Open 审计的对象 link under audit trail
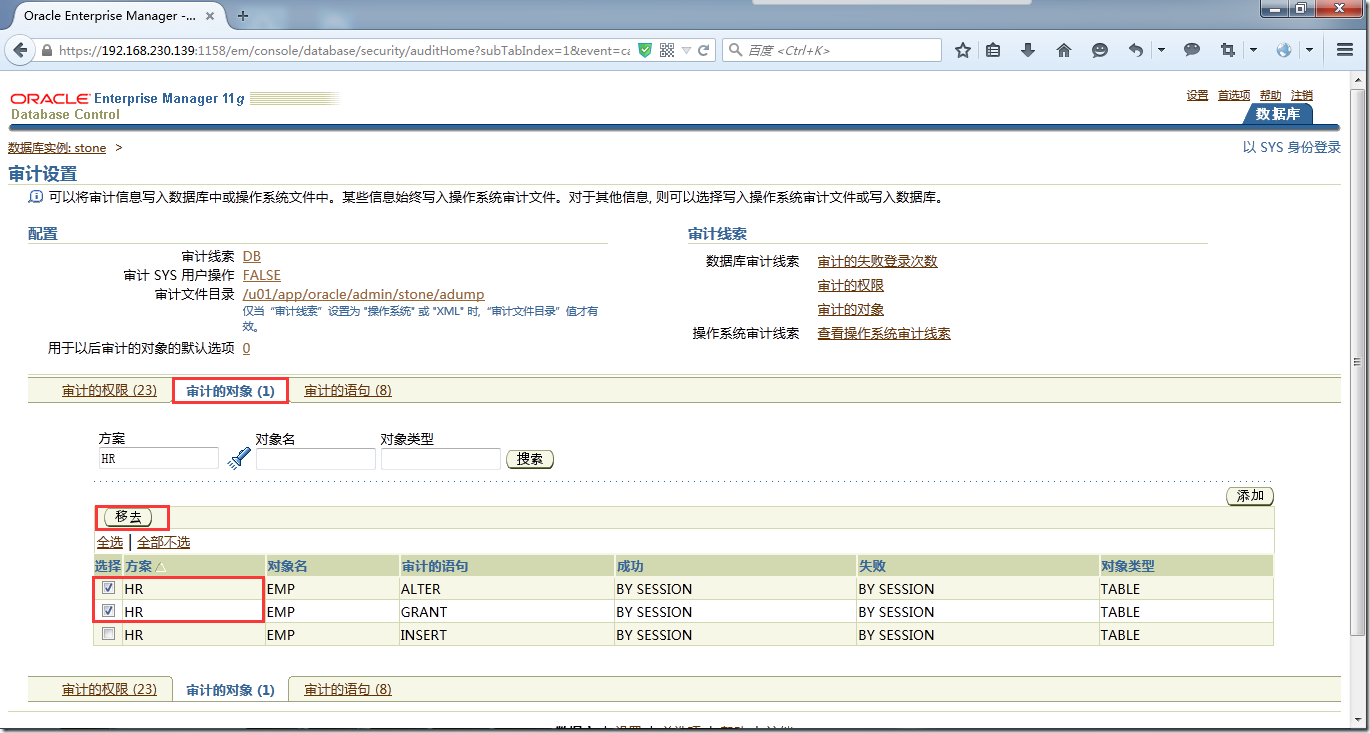 click(x=851, y=310)
